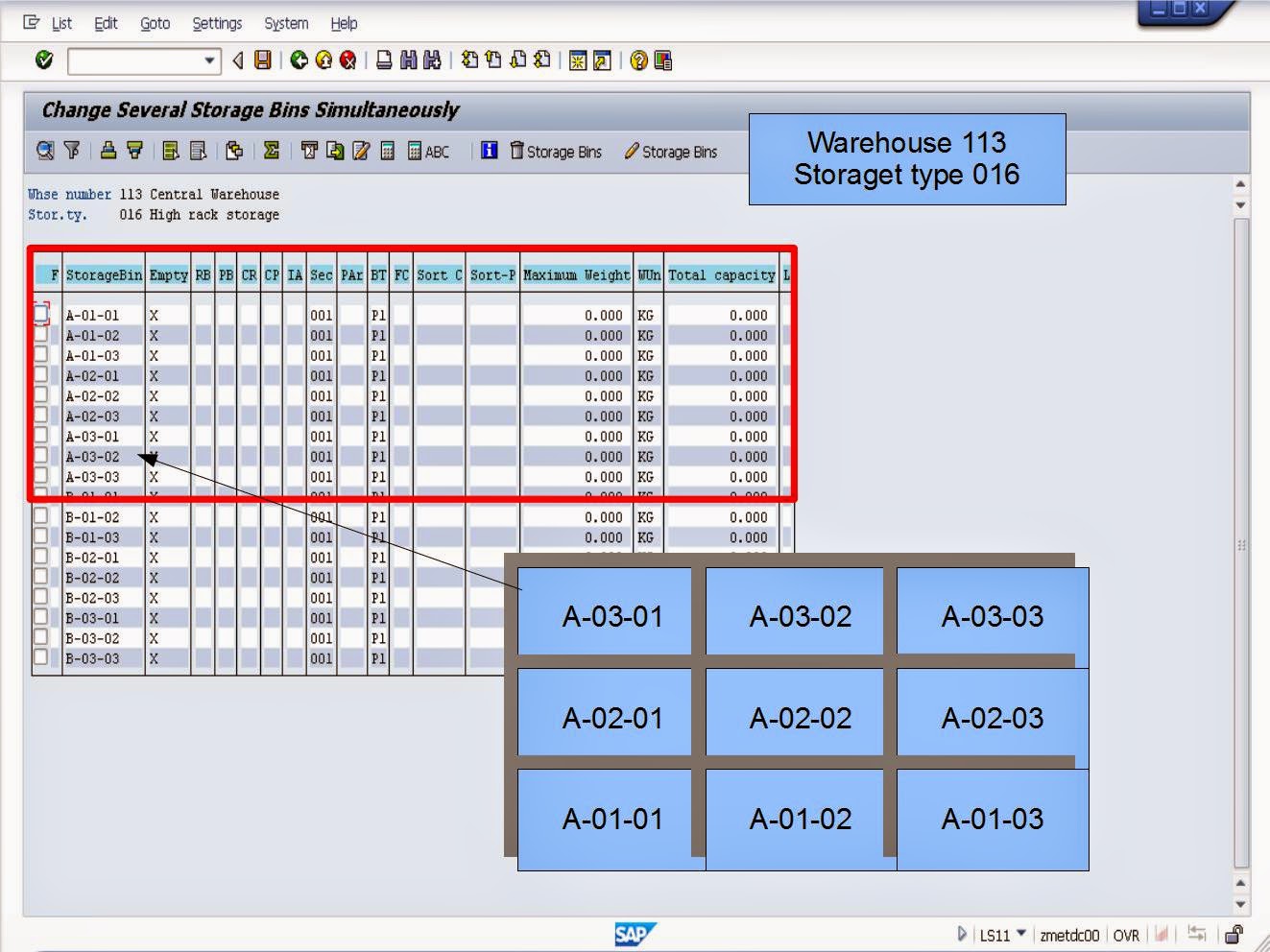Open Help using the question mark icon
1270x952 pixels.
pos(637,60)
